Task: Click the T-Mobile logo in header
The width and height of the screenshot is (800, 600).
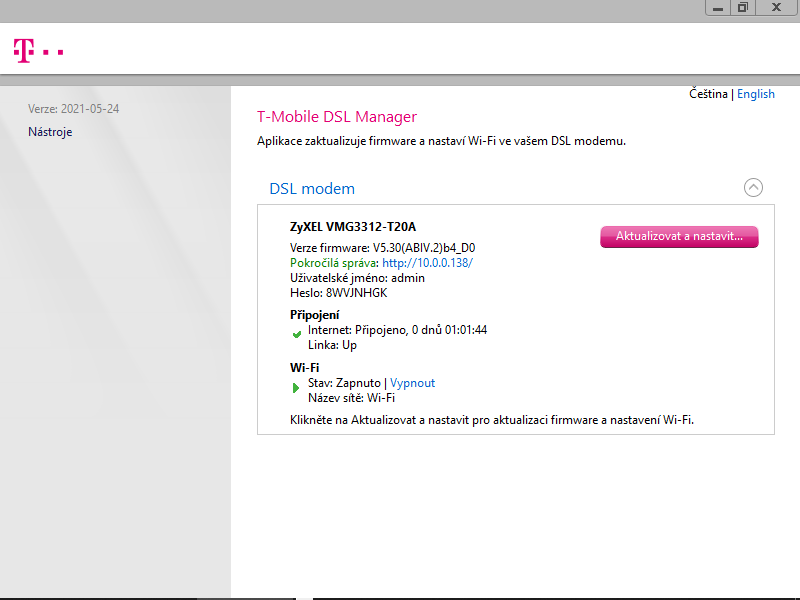Action: click(39, 51)
